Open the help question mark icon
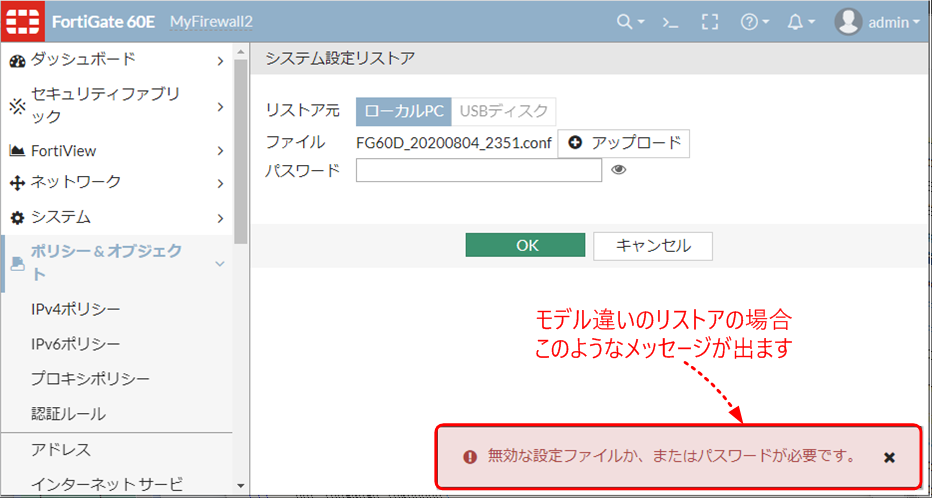The image size is (932, 498). click(749, 23)
